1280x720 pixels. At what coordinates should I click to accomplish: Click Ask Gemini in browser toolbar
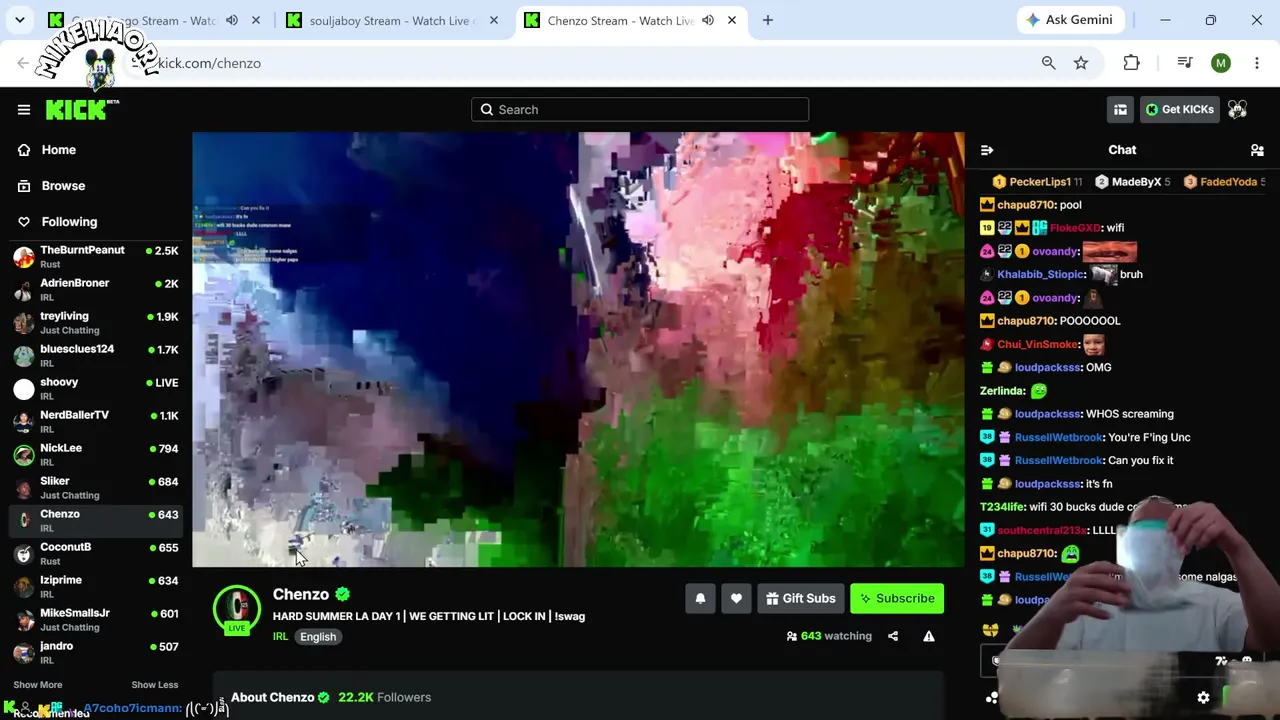pos(1070,20)
